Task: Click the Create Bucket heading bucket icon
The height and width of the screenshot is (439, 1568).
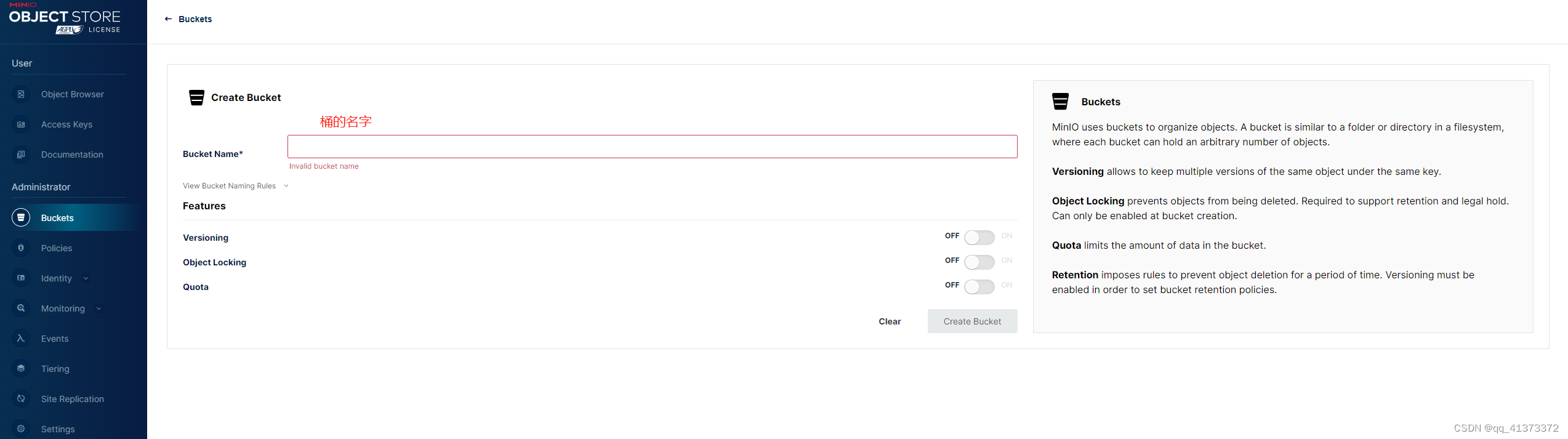Action: point(196,97)
